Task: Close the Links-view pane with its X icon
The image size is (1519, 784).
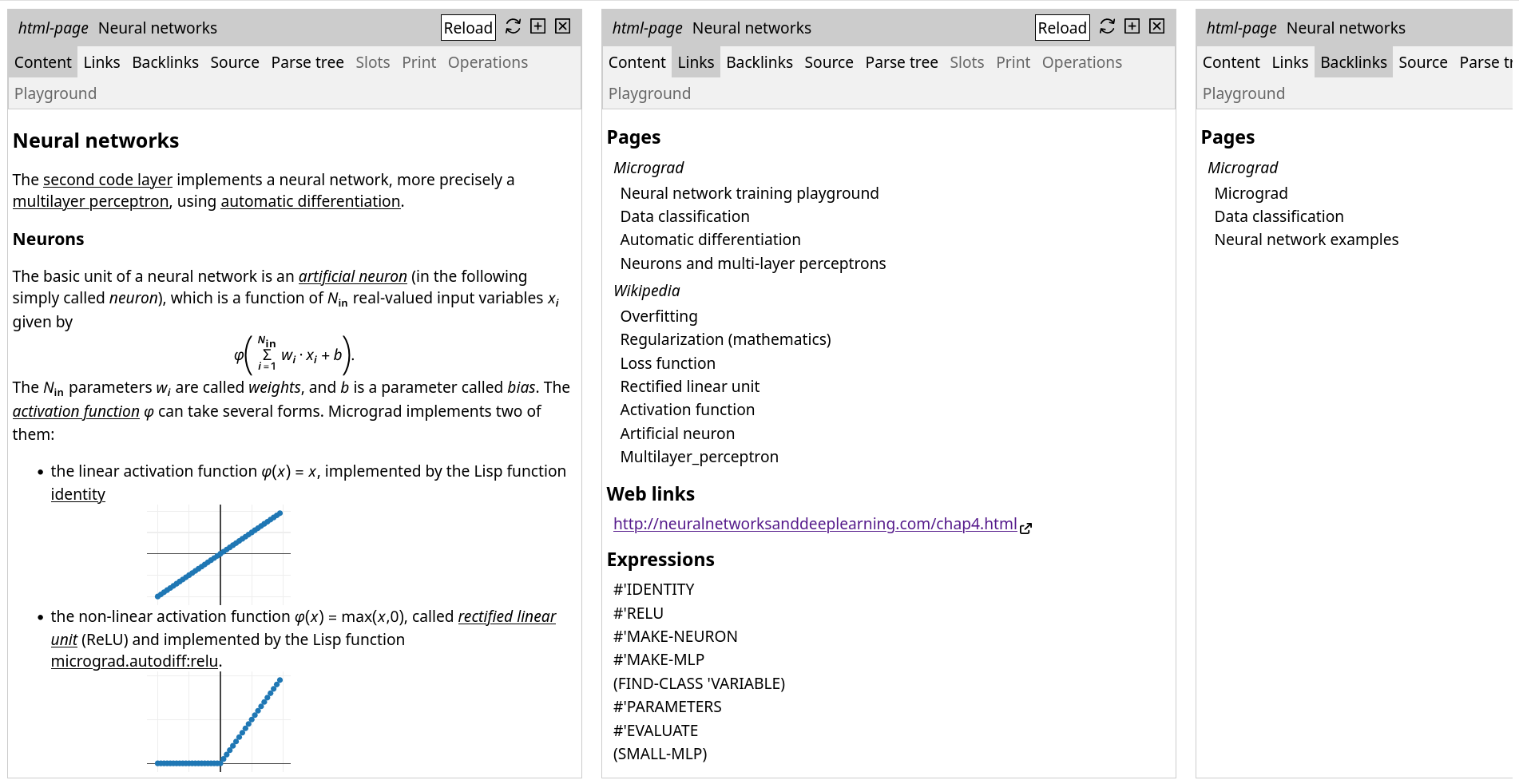Action: [x=1157, y=26]
